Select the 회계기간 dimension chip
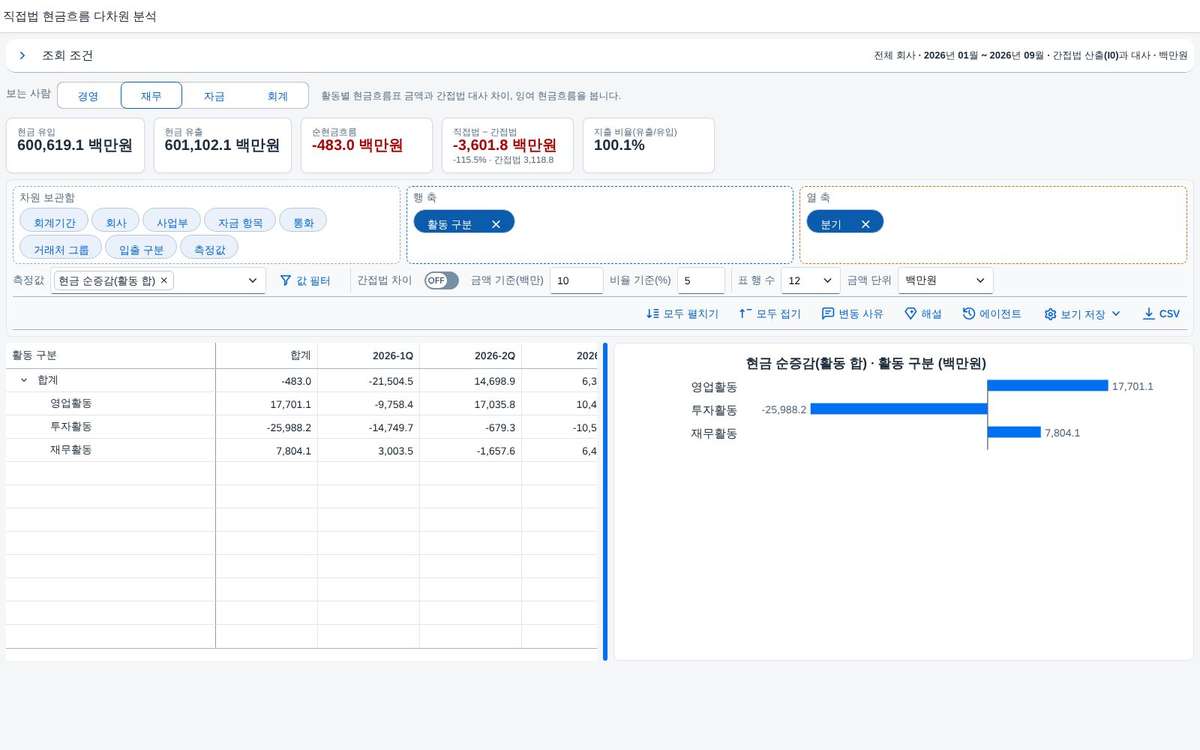Viewport: 1200px width, 750px height. 54,221
